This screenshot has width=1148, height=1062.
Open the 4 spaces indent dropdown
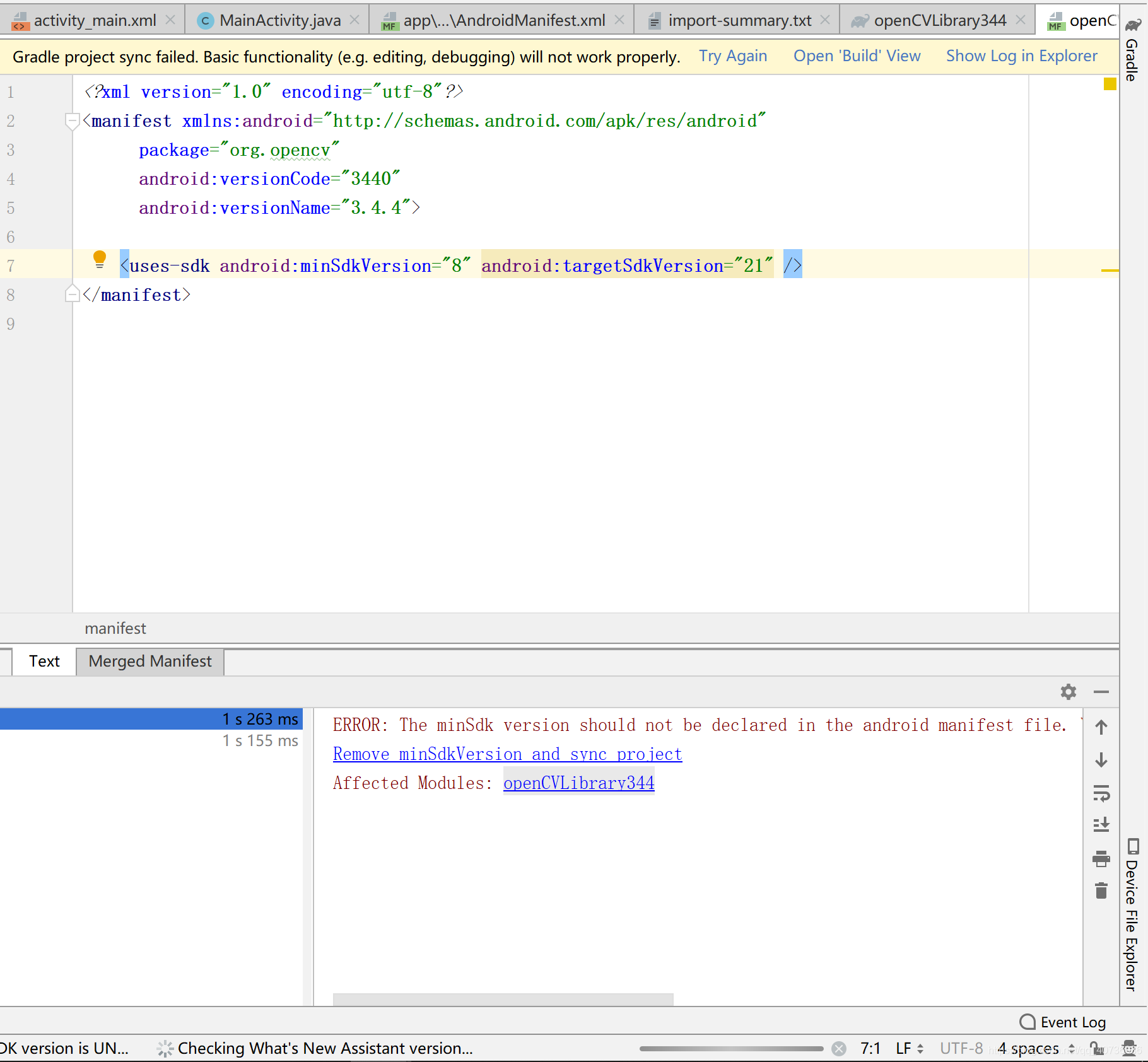[1036, 1048]
